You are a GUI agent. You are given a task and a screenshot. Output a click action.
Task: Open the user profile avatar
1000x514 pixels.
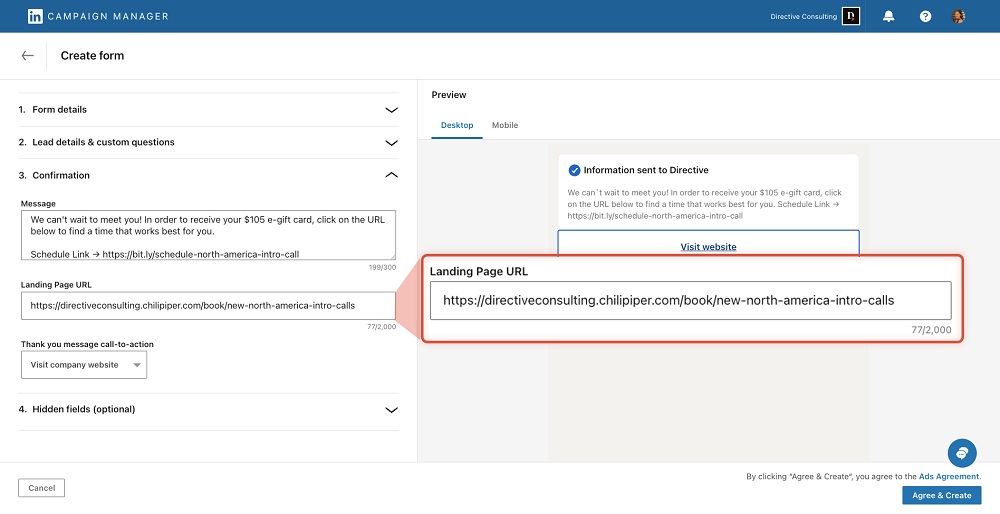958,16
